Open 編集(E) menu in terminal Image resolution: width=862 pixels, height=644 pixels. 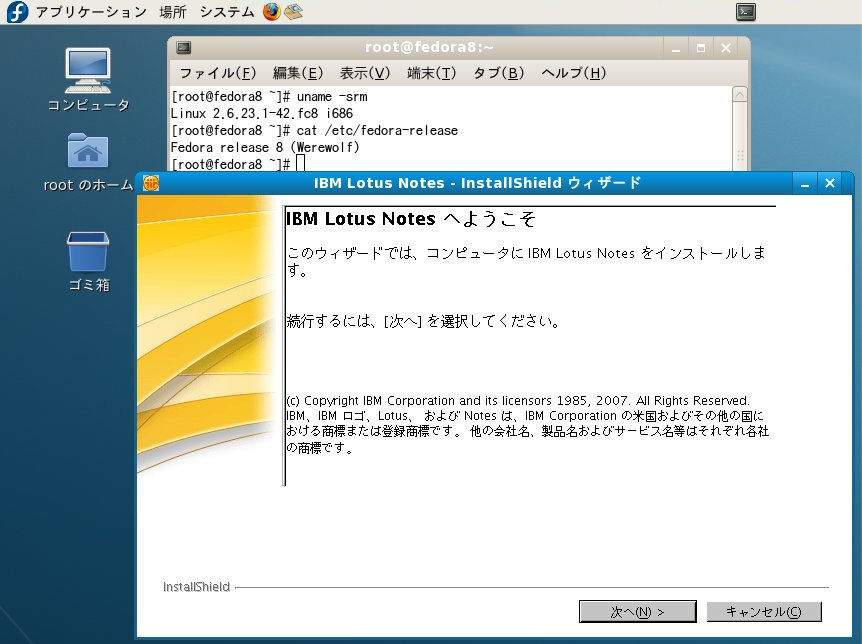point(297,73)
